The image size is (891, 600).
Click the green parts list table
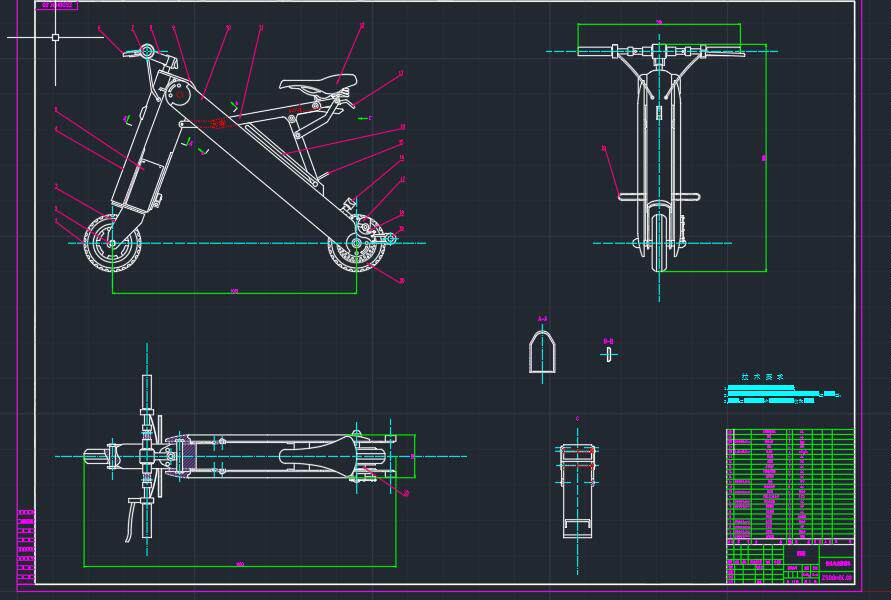point(790,484)
